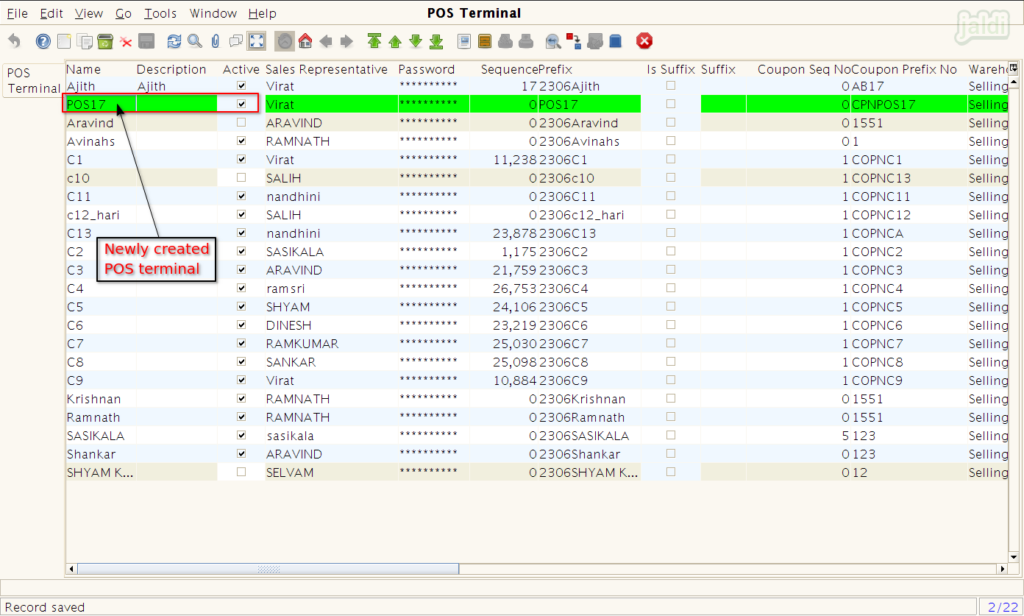
Task: Jump to the first record icon
Action: coord(374,41)
